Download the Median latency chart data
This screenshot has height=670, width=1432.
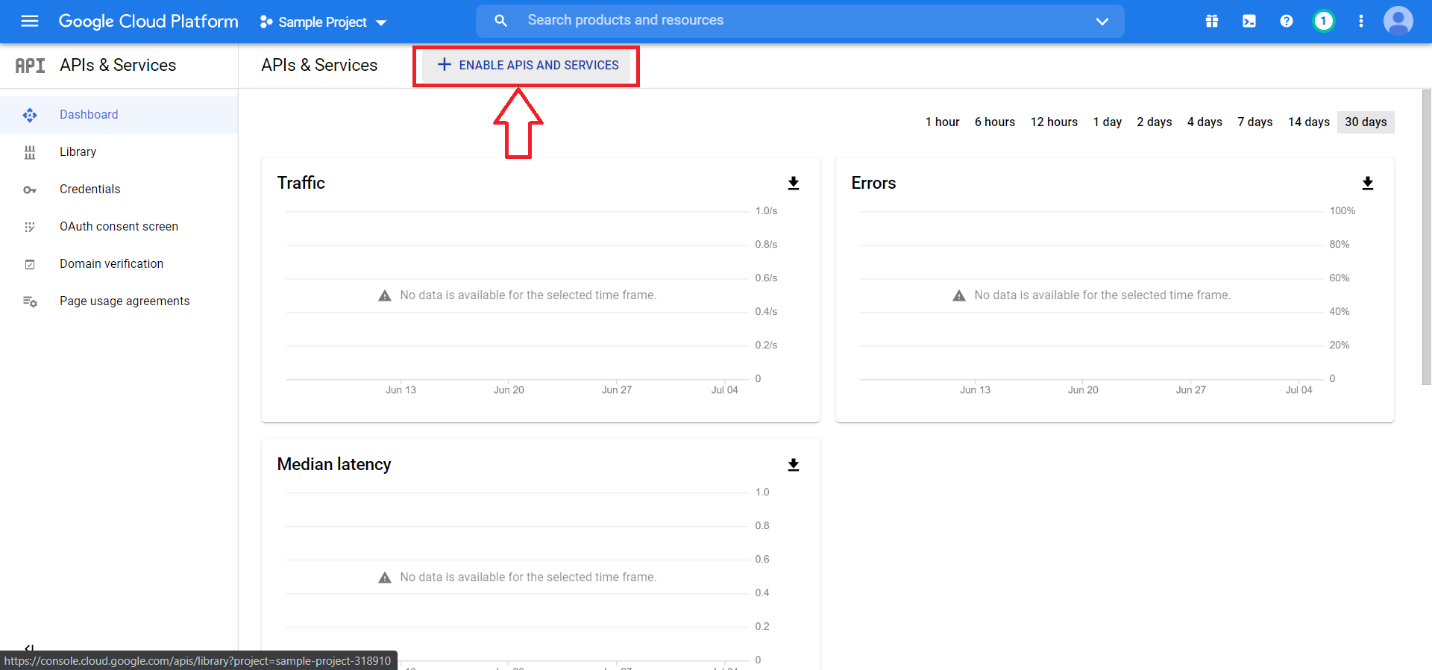point(794,465)
